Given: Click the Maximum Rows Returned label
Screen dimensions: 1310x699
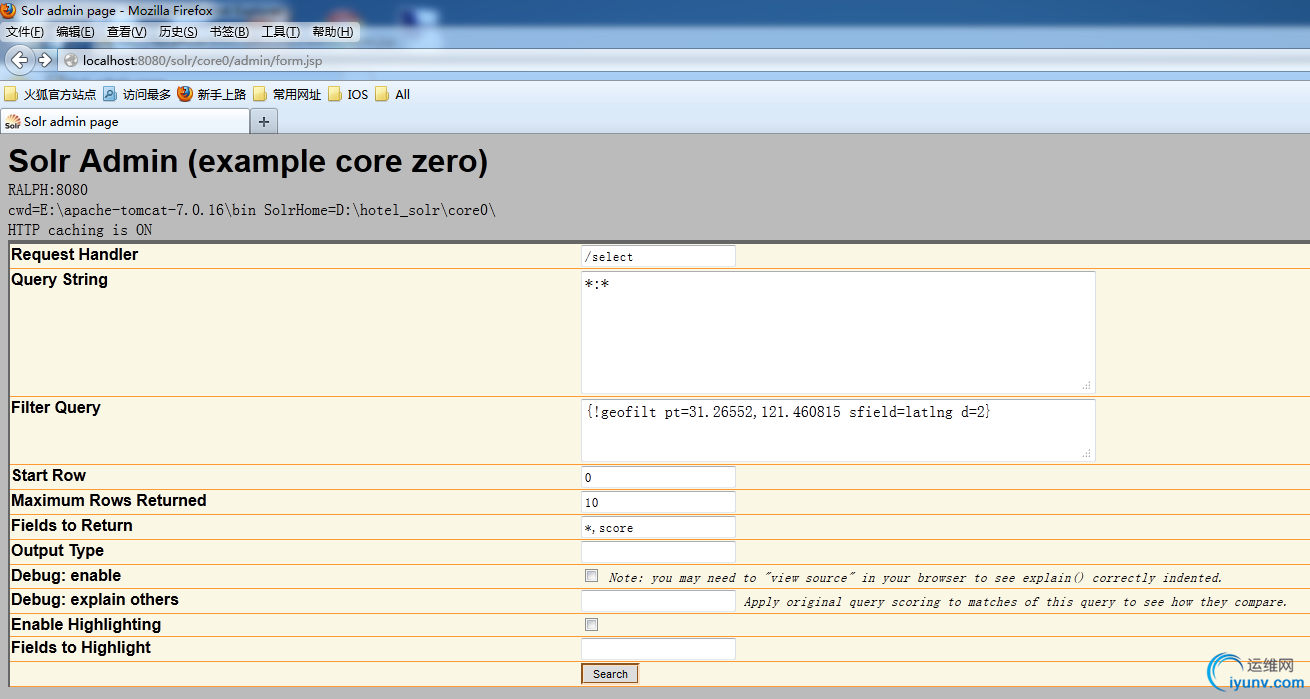Looking at the screenshot, I should pos(109,501).
